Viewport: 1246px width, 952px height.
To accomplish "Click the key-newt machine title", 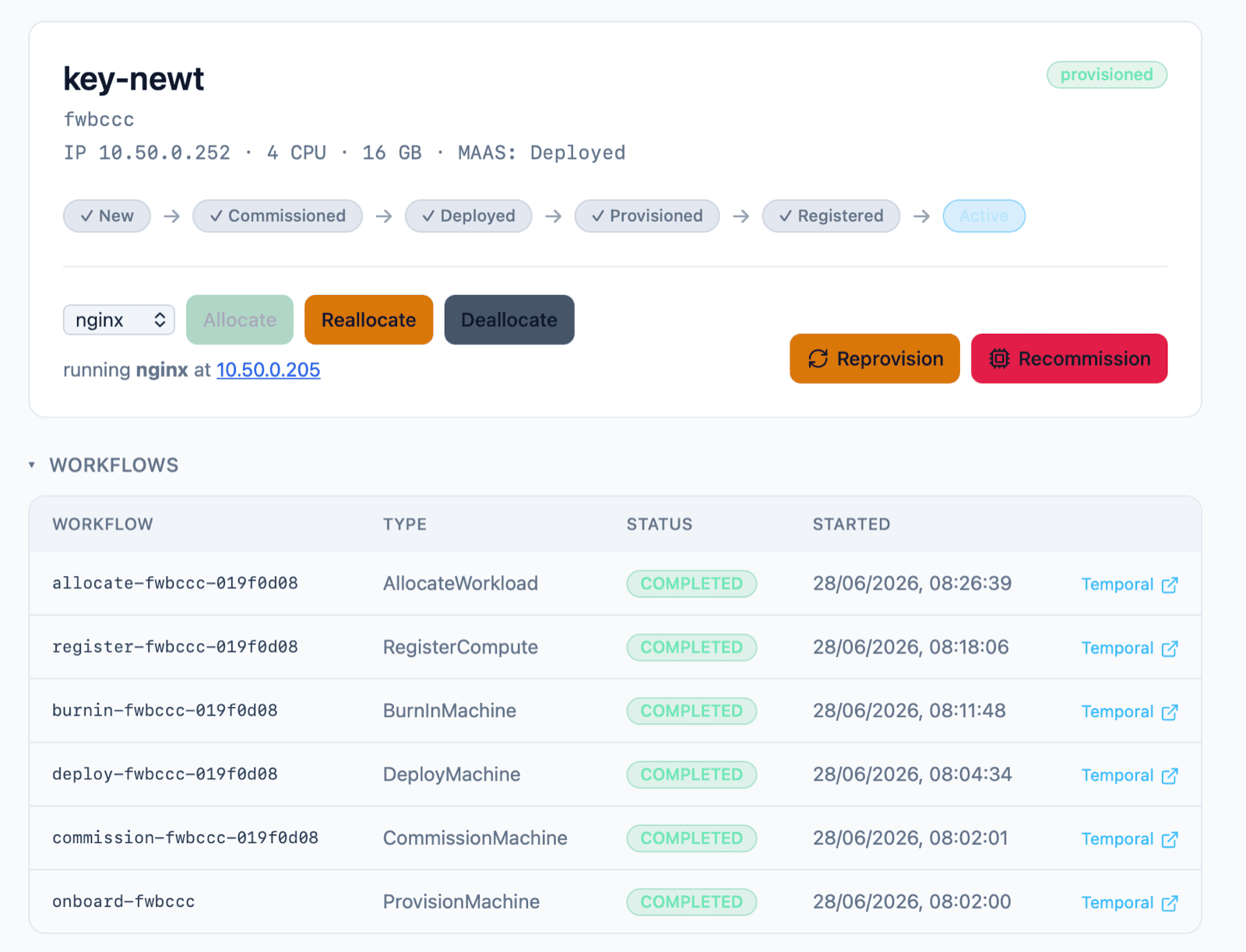I will [133, 79].
